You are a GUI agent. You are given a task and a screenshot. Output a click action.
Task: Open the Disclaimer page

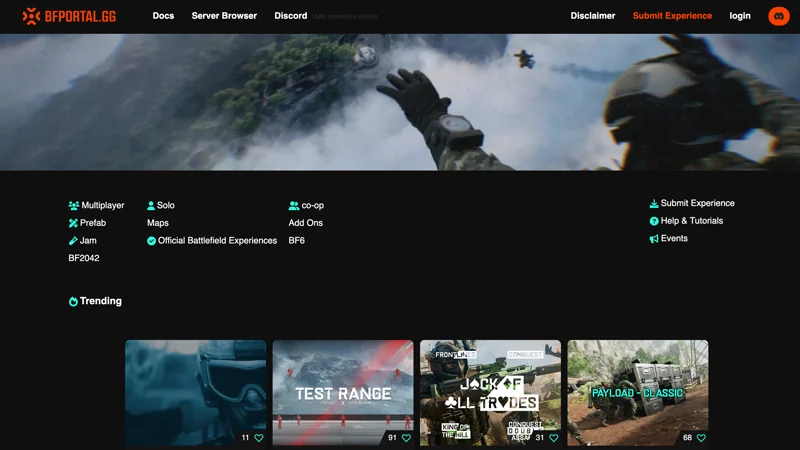(x=593, y=16)
